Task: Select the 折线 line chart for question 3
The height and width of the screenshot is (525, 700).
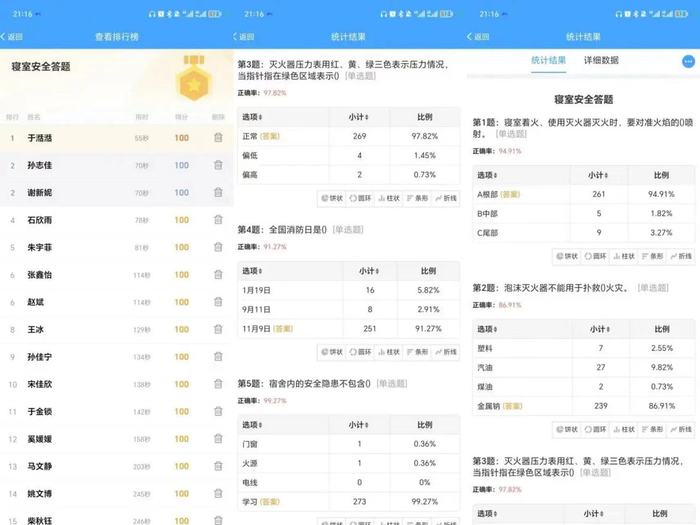Action: (445, 198)
